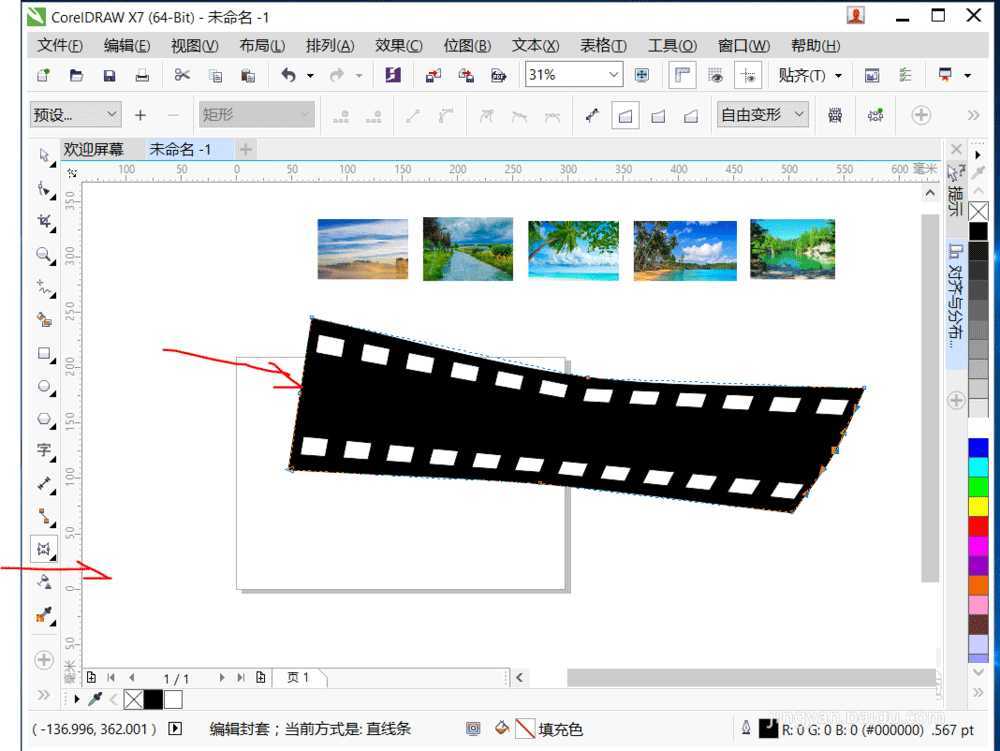Select the Pick tool

(43, 156)
